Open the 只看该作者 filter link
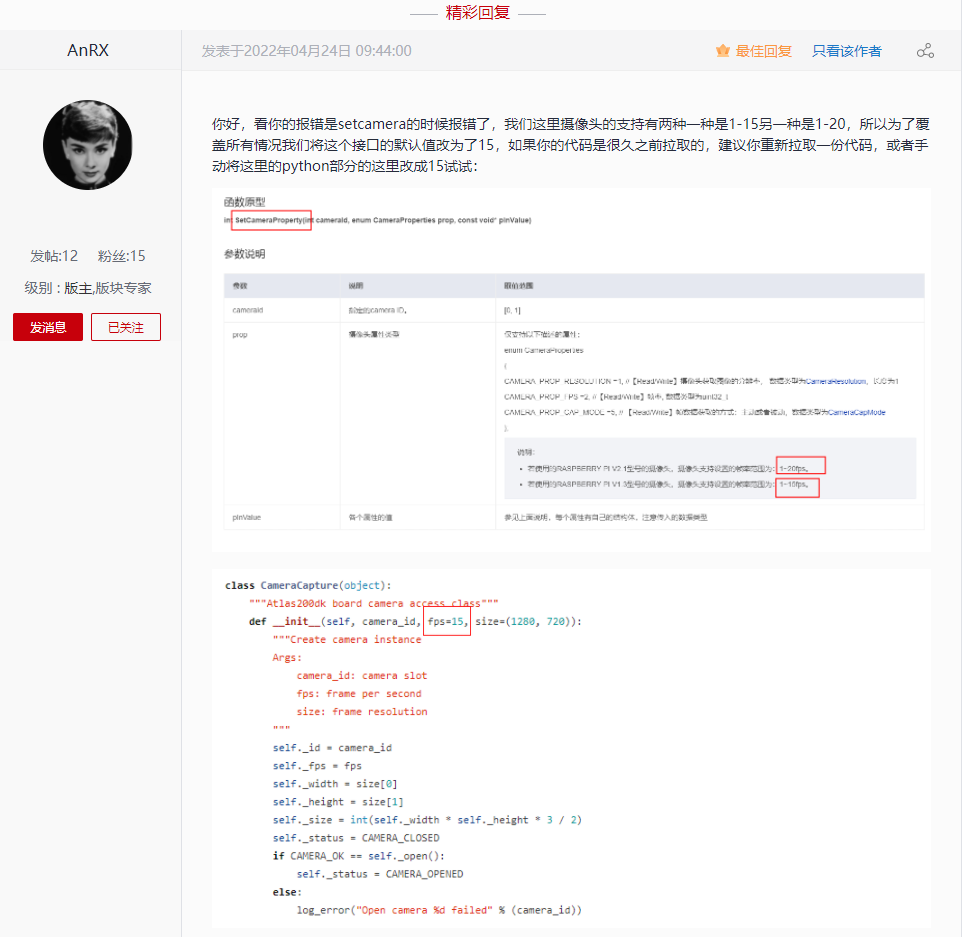This screenshot has width=966, height=937. pos(846,51)
